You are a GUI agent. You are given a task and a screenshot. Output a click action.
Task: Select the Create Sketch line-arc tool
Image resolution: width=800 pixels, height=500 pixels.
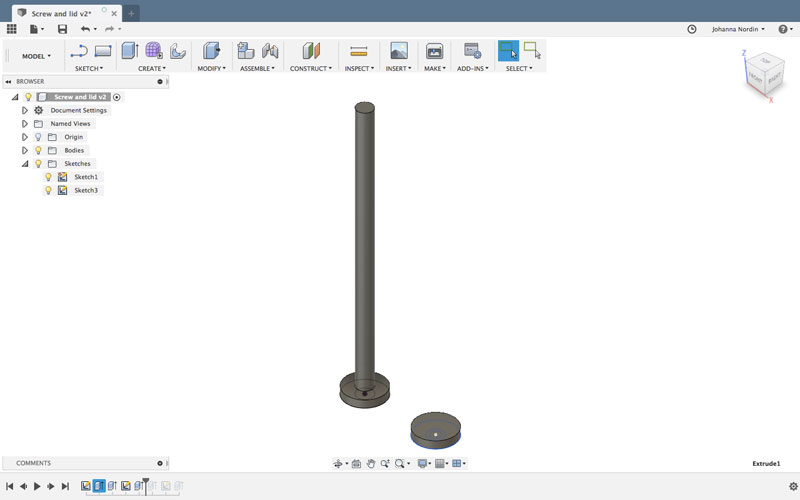click(x=79, y=51)
